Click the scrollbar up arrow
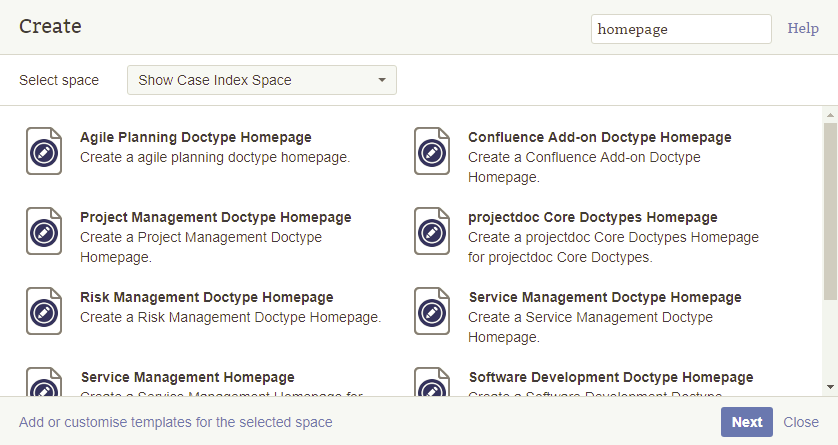Screen dimensions: 838x445 point(830,115)
